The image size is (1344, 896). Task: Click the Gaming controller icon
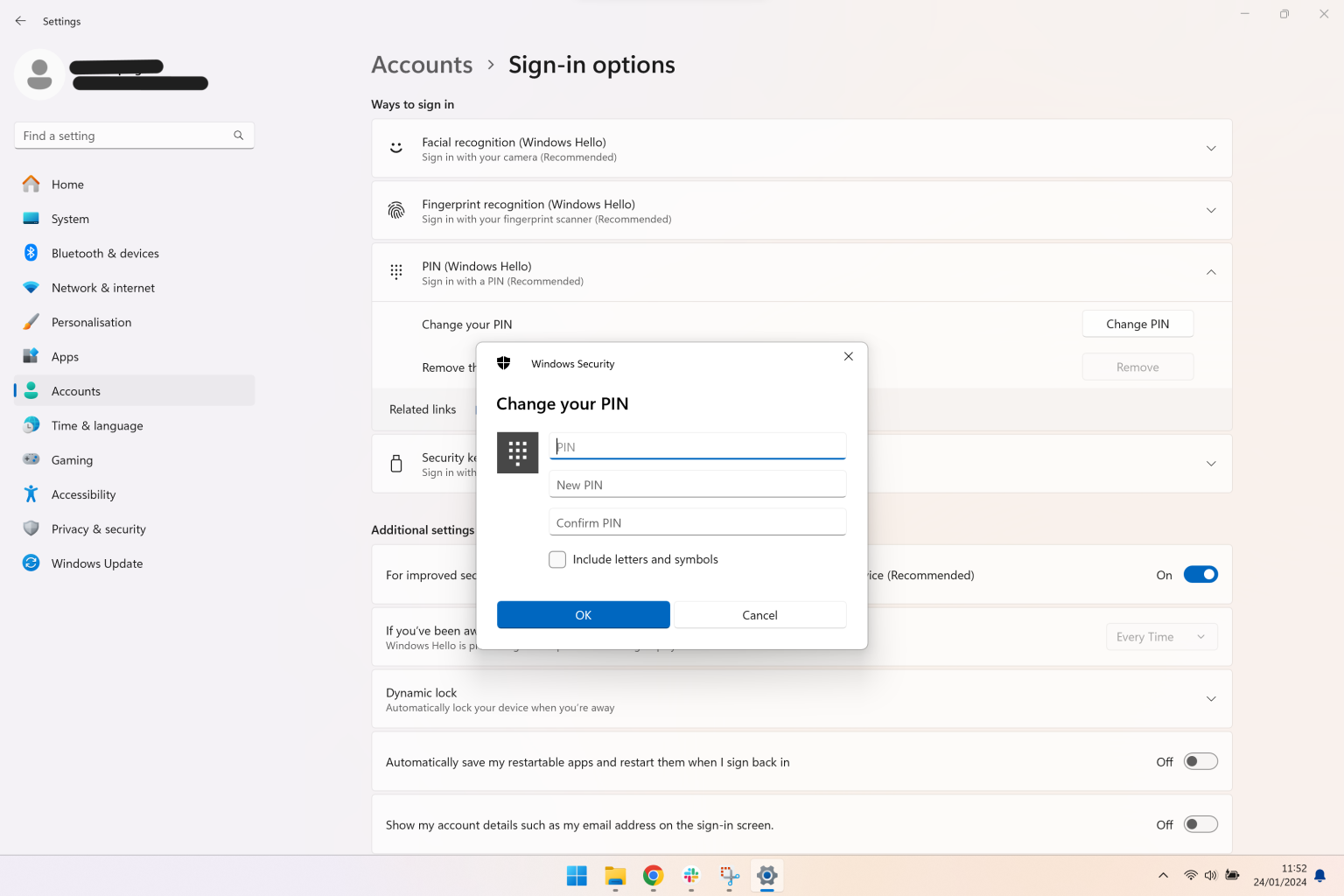click(x=31, y=459)
